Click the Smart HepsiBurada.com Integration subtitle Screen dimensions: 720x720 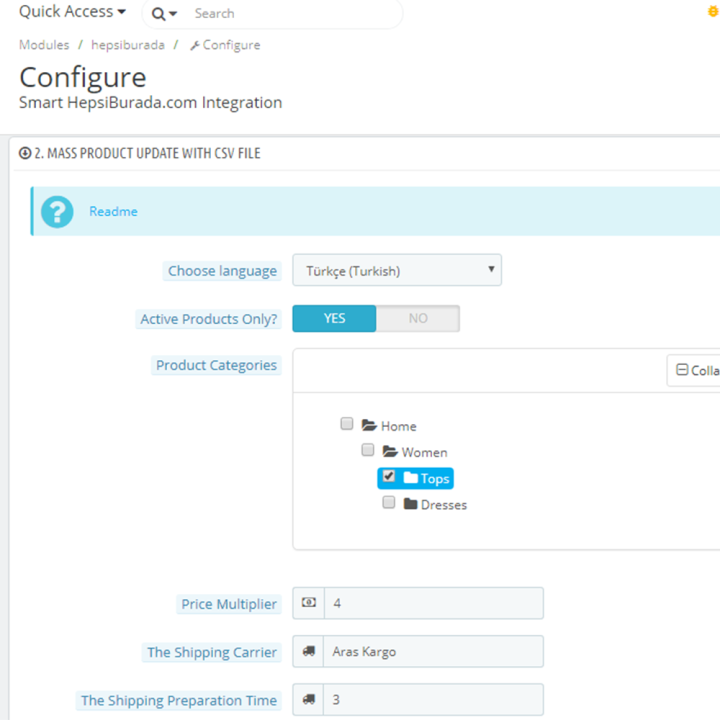coord(150,102)
